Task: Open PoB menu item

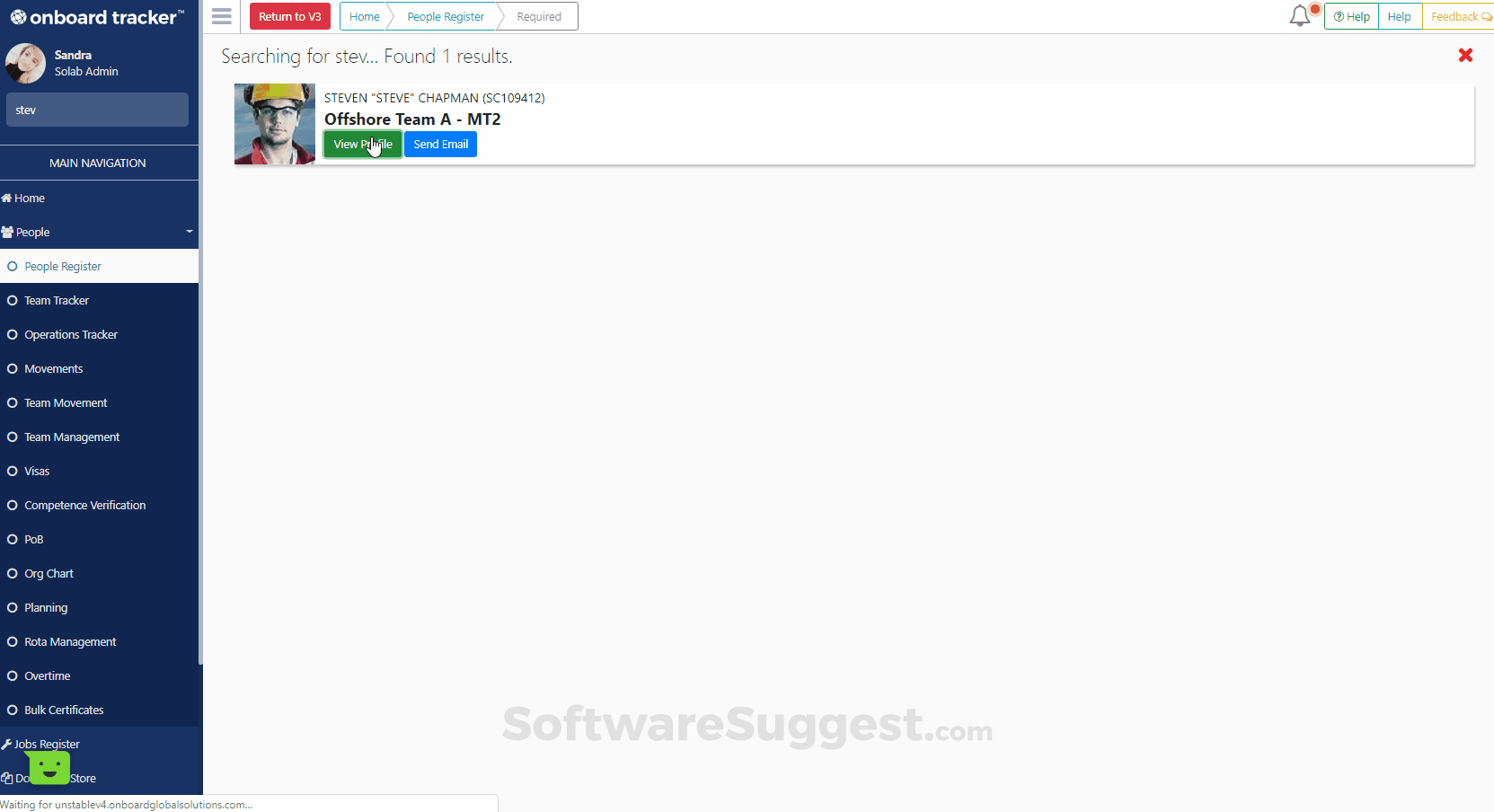Action: pos(99,539)
